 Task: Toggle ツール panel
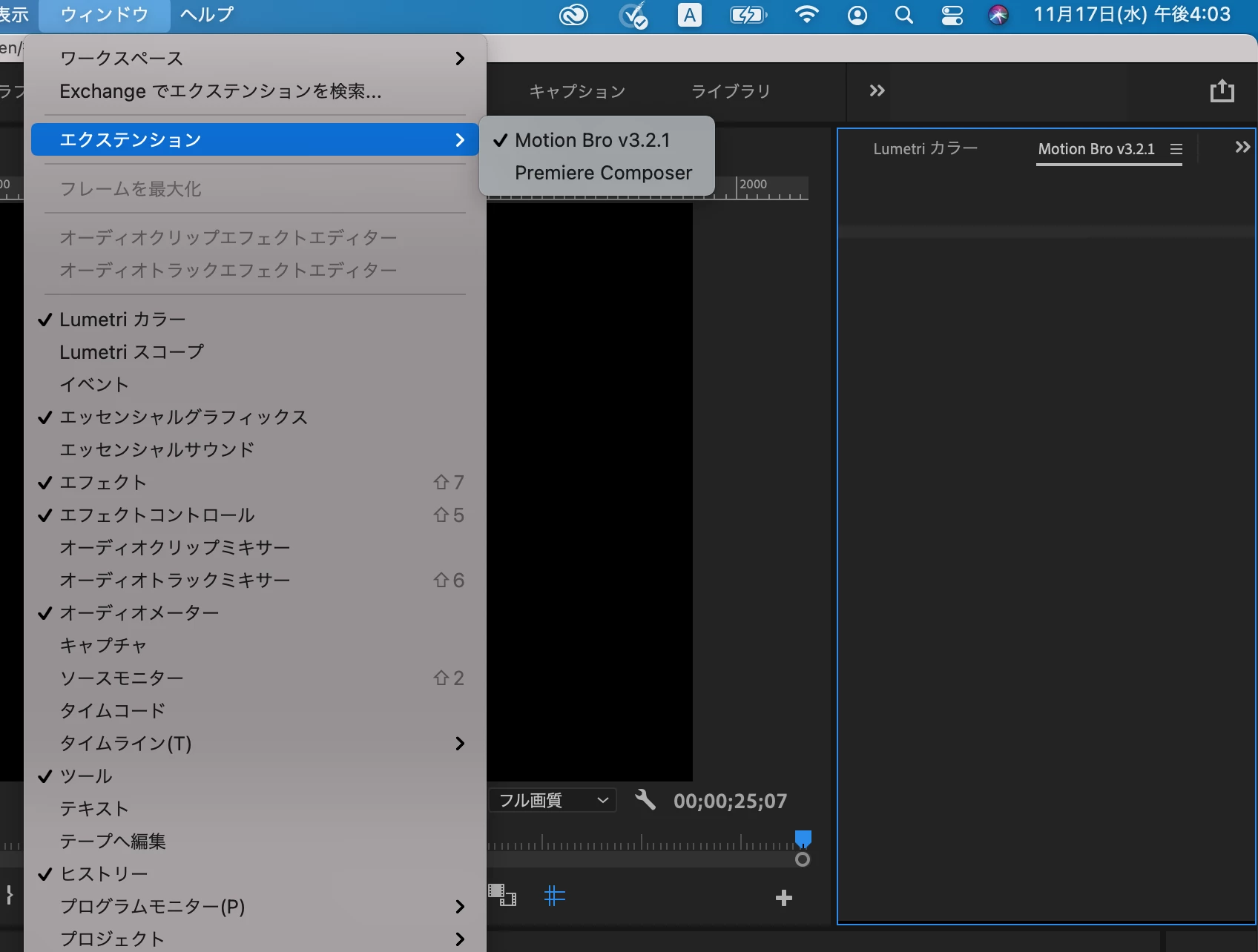255,776
